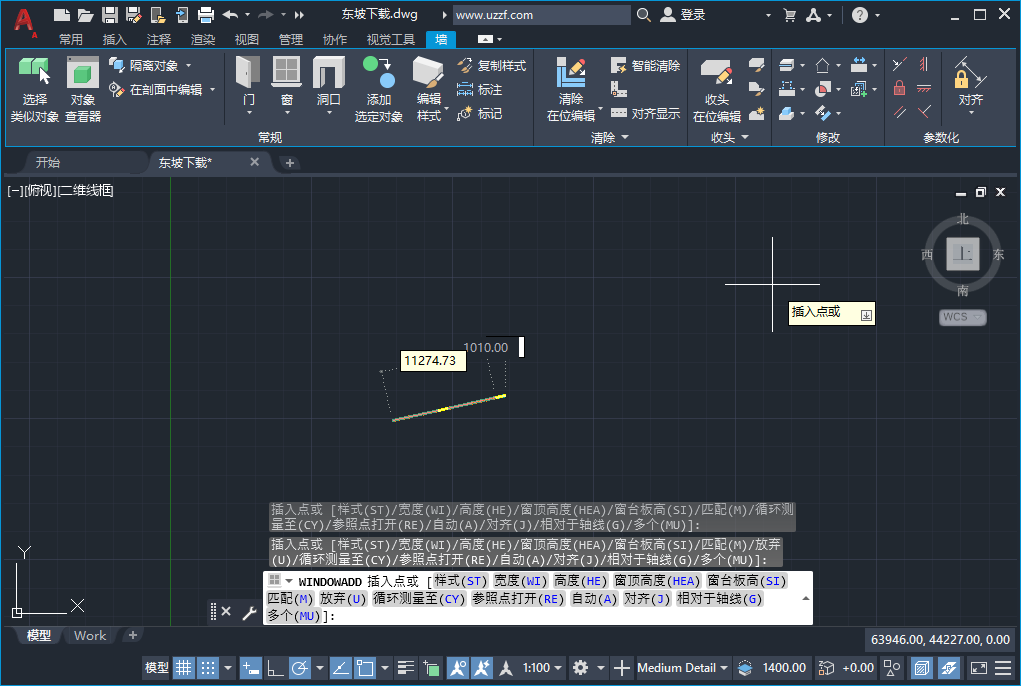The height and width of the screenshot is (686, 1021).
Task: Save the drawing with the disk icon
Action: pyautogui.click(x=109, y=15)
